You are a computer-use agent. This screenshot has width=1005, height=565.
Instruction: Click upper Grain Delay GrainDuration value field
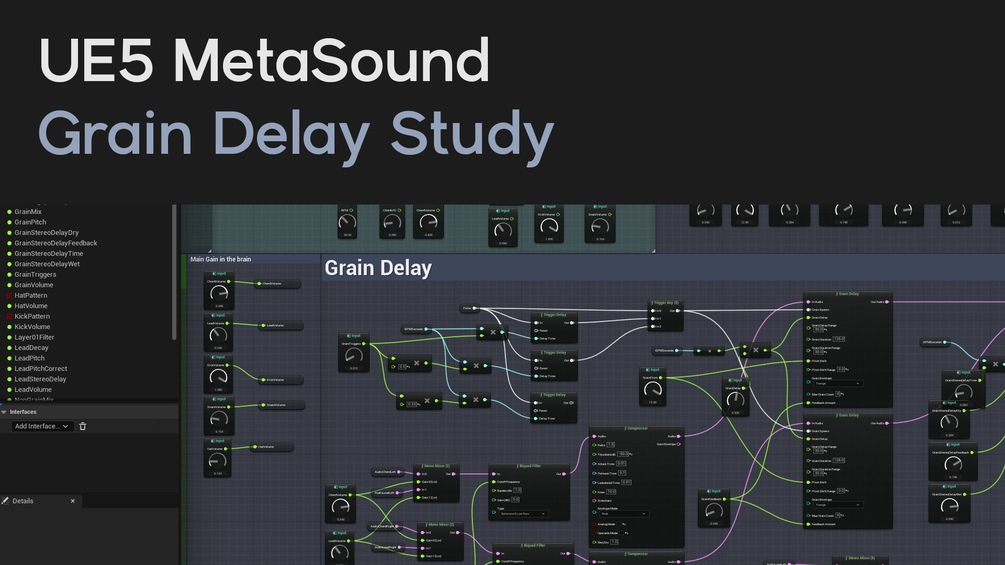838,339
